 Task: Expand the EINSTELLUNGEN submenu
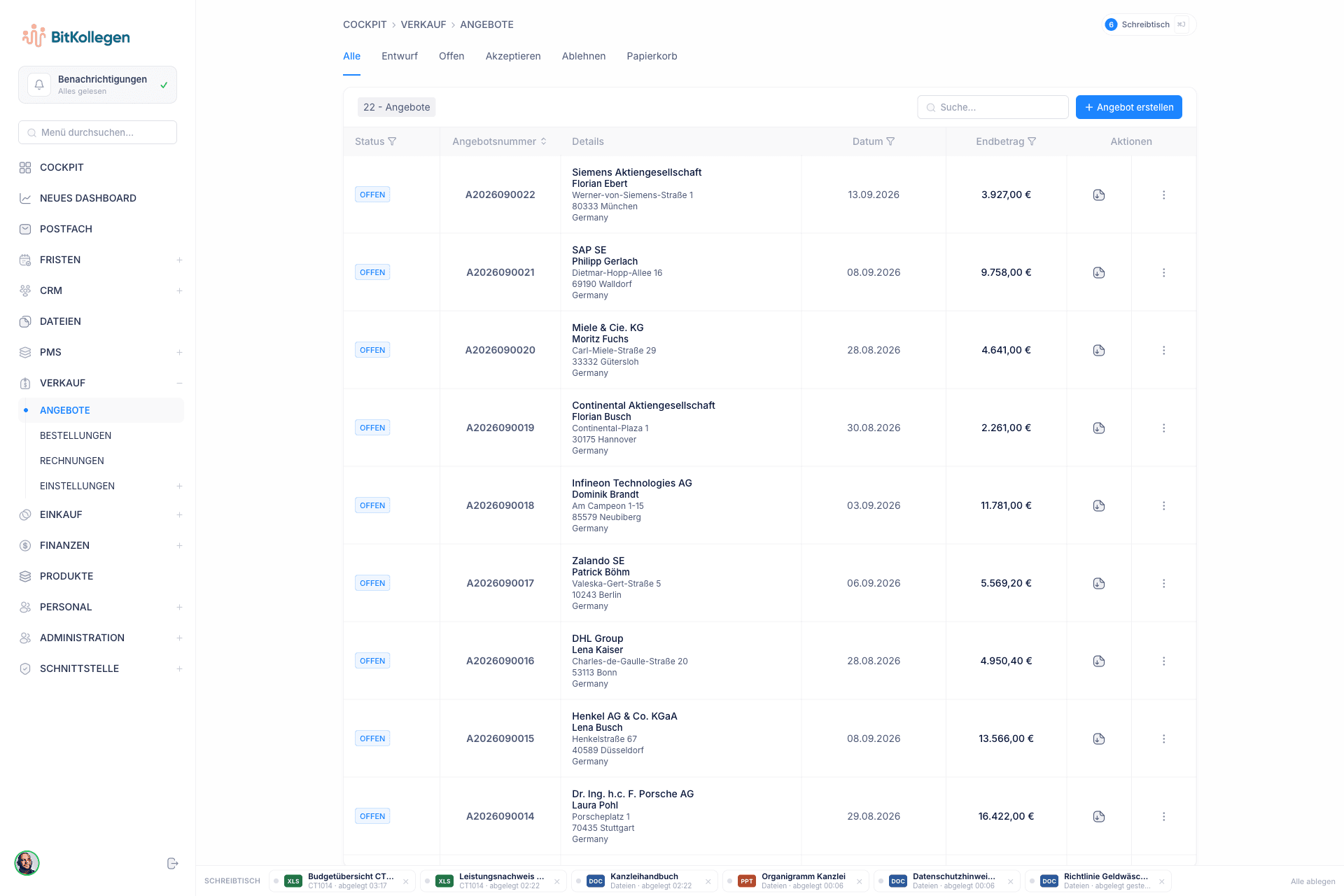click(179, 486)
